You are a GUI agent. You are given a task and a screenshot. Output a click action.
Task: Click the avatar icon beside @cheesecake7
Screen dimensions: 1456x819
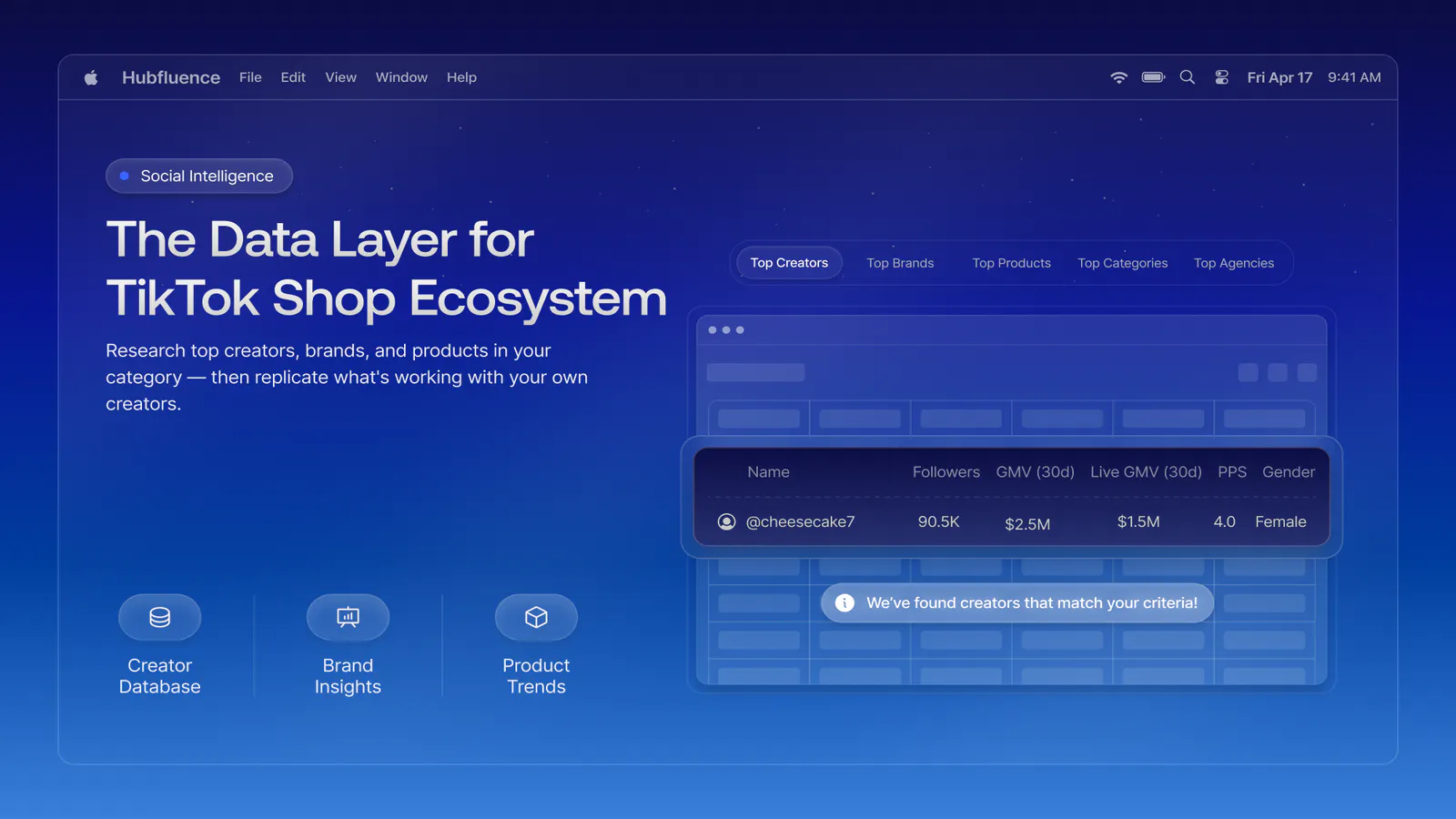coord(726,521)
